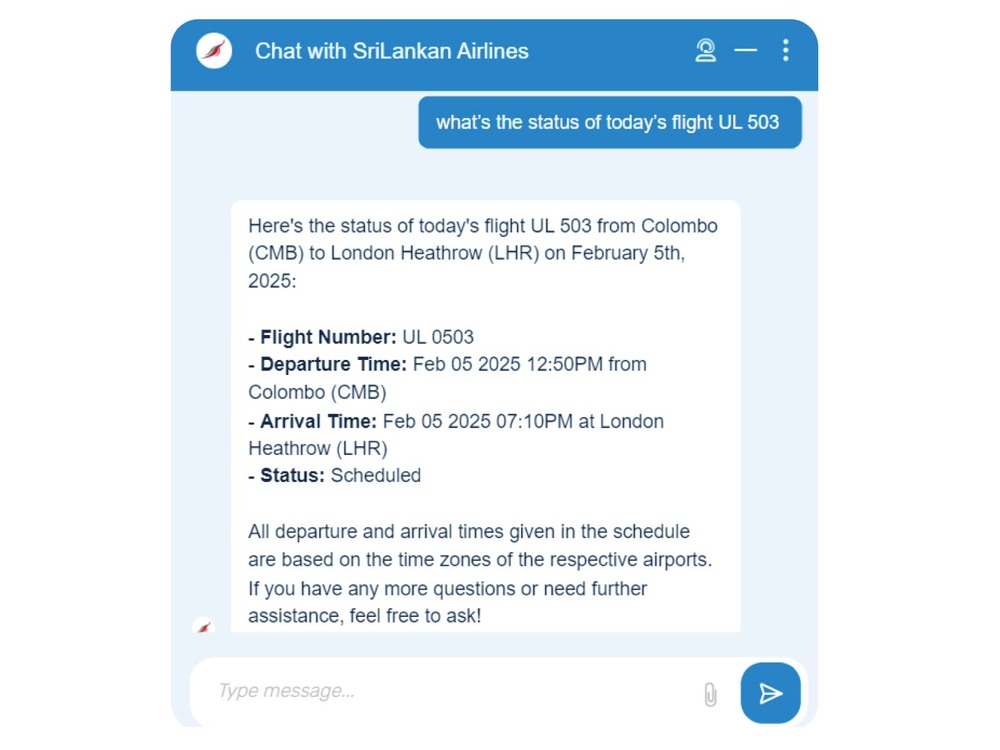This screenshot has height=750, width=1000.
Task: Send the message with the paper plane button
Action: (770, 693)
